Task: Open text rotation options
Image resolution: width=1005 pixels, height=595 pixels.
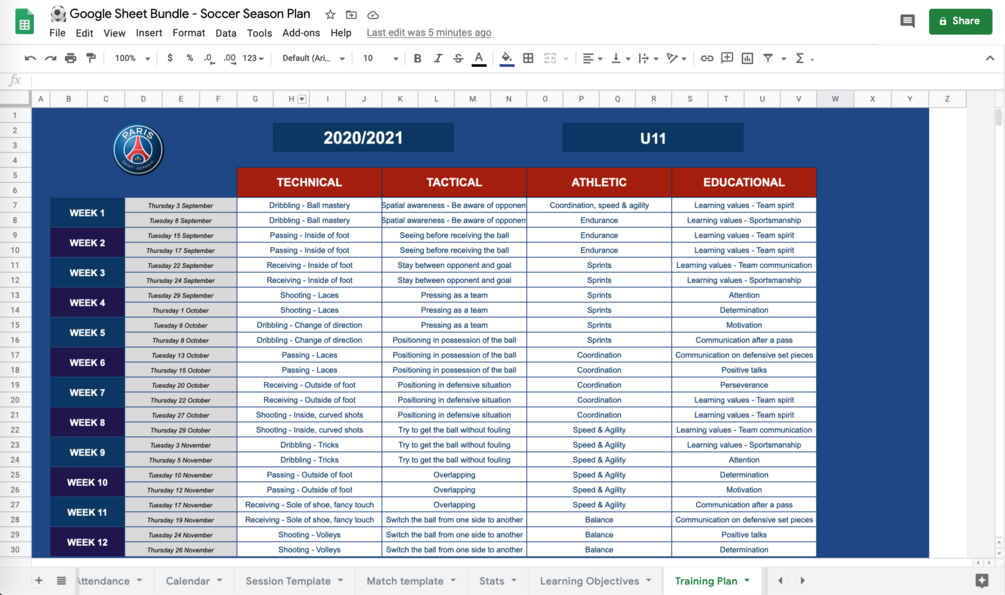Action: pyautogui.click(x=676, y=58)
